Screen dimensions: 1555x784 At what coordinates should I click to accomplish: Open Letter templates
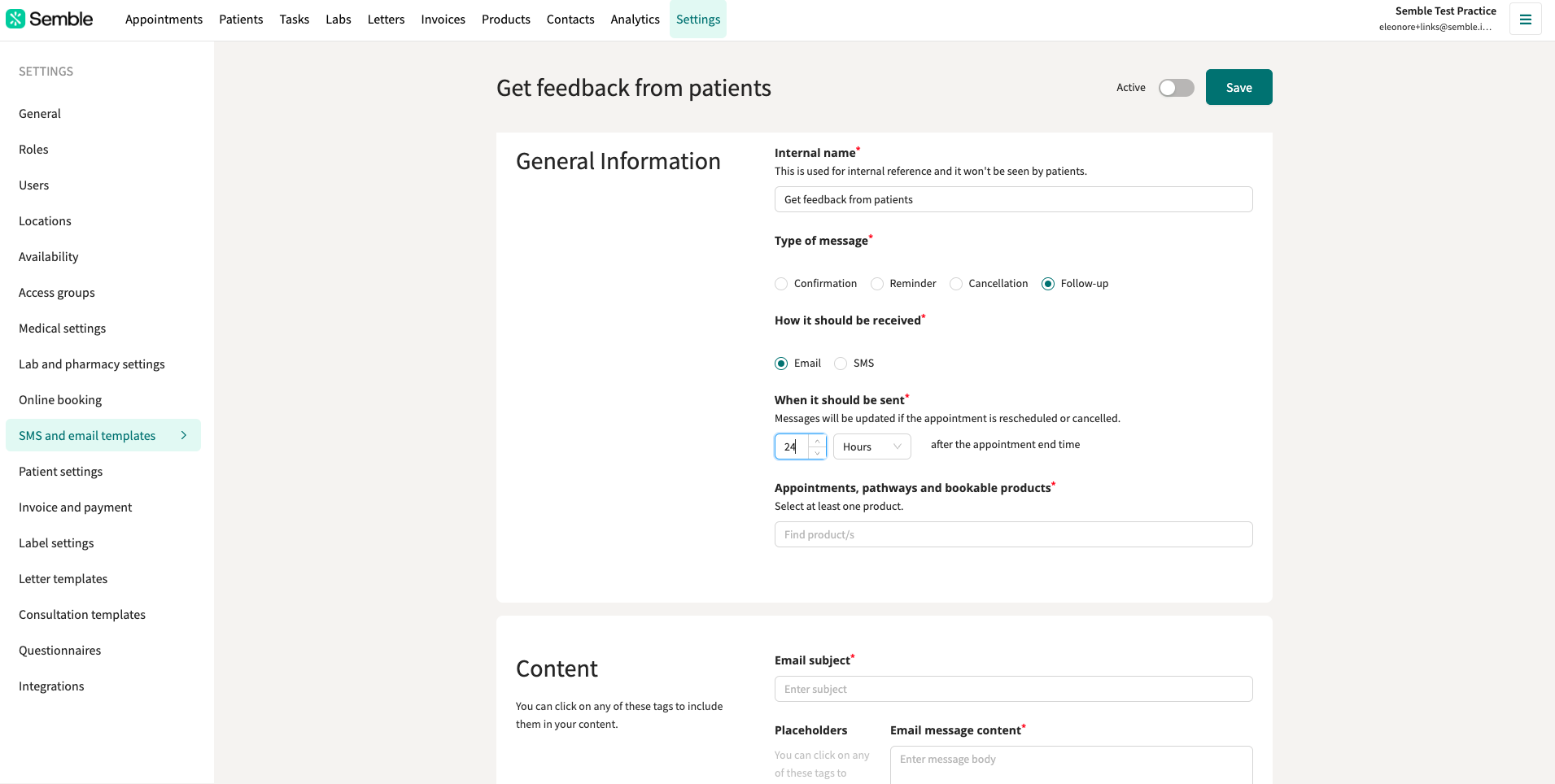(x=63, y=579)
